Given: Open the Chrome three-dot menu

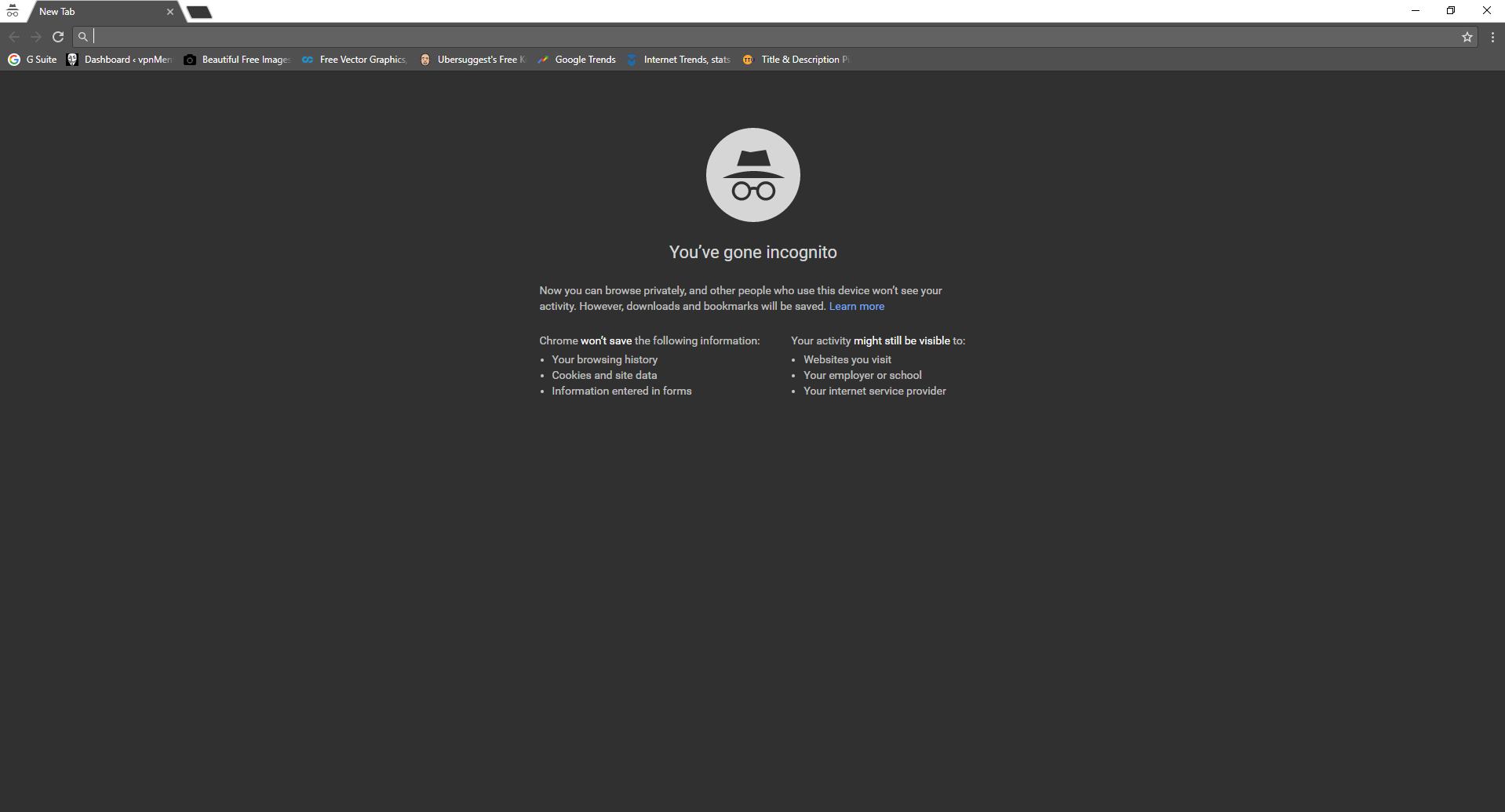Looking at the screenshot, I should [1492, 37].
